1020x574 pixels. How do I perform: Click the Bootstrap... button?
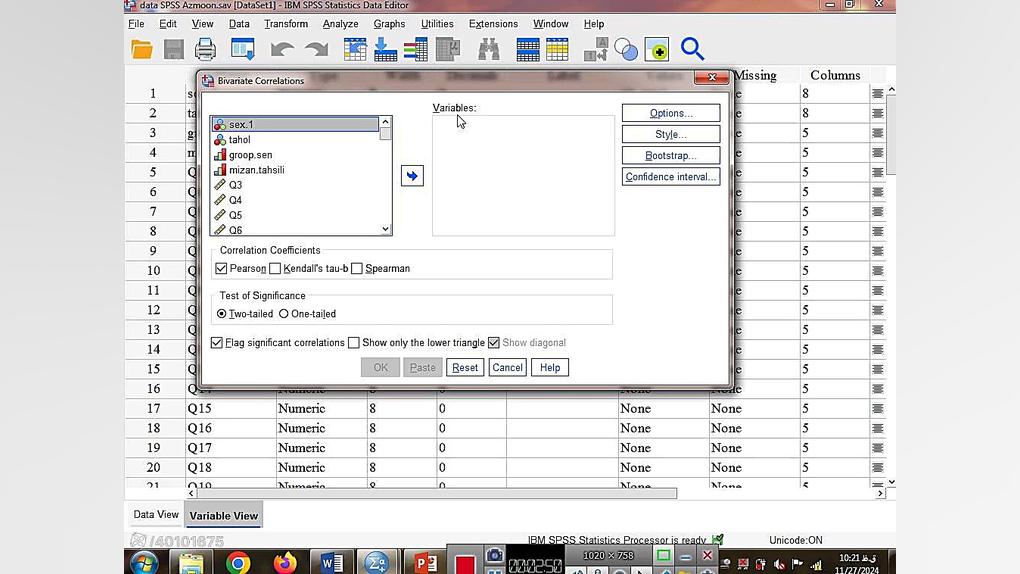tap(671, 156)
